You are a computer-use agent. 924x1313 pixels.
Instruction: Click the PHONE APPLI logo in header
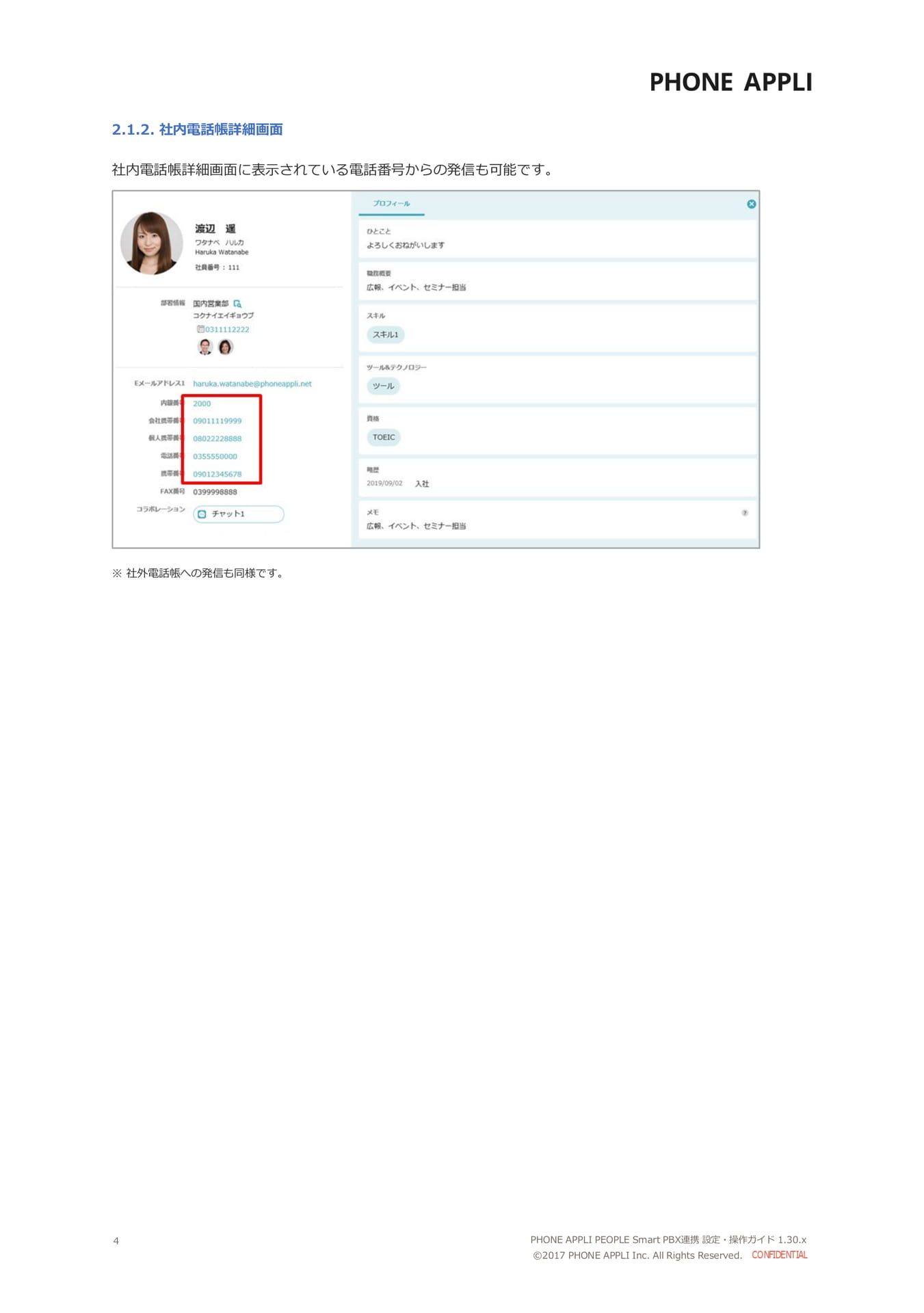[730, 82]
